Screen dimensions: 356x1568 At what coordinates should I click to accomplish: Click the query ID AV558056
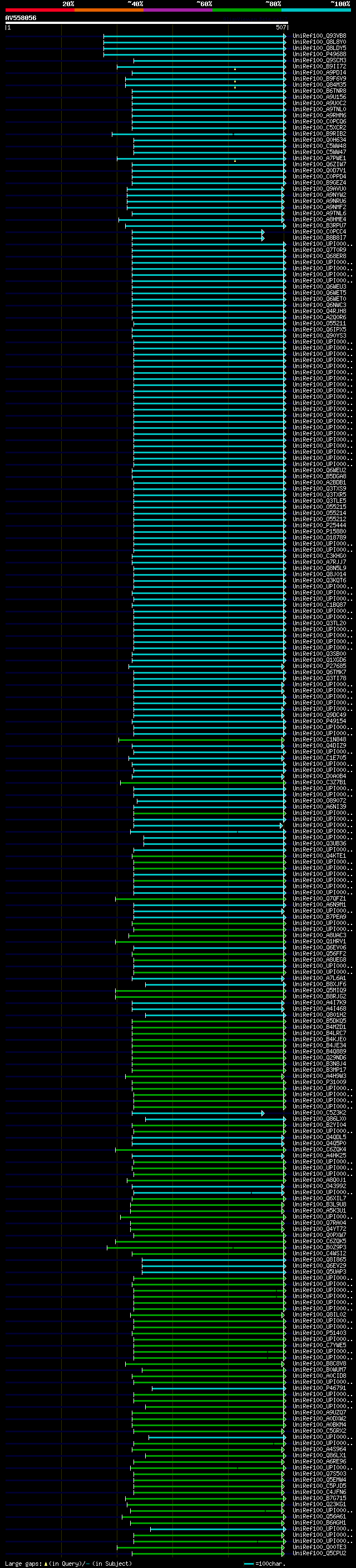pyautogui.click(x=21, y=18)
